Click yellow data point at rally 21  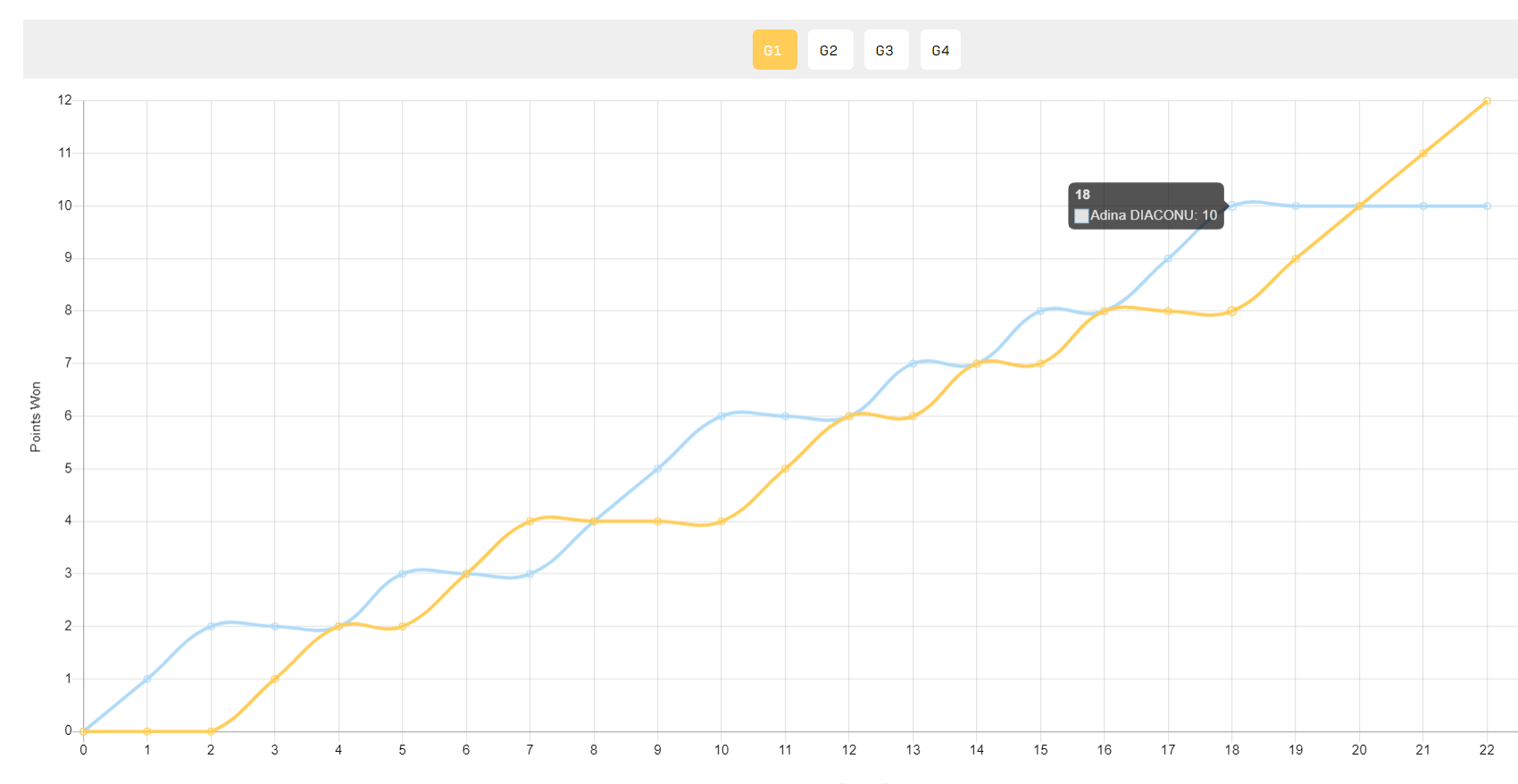[x=1423, y=154]
